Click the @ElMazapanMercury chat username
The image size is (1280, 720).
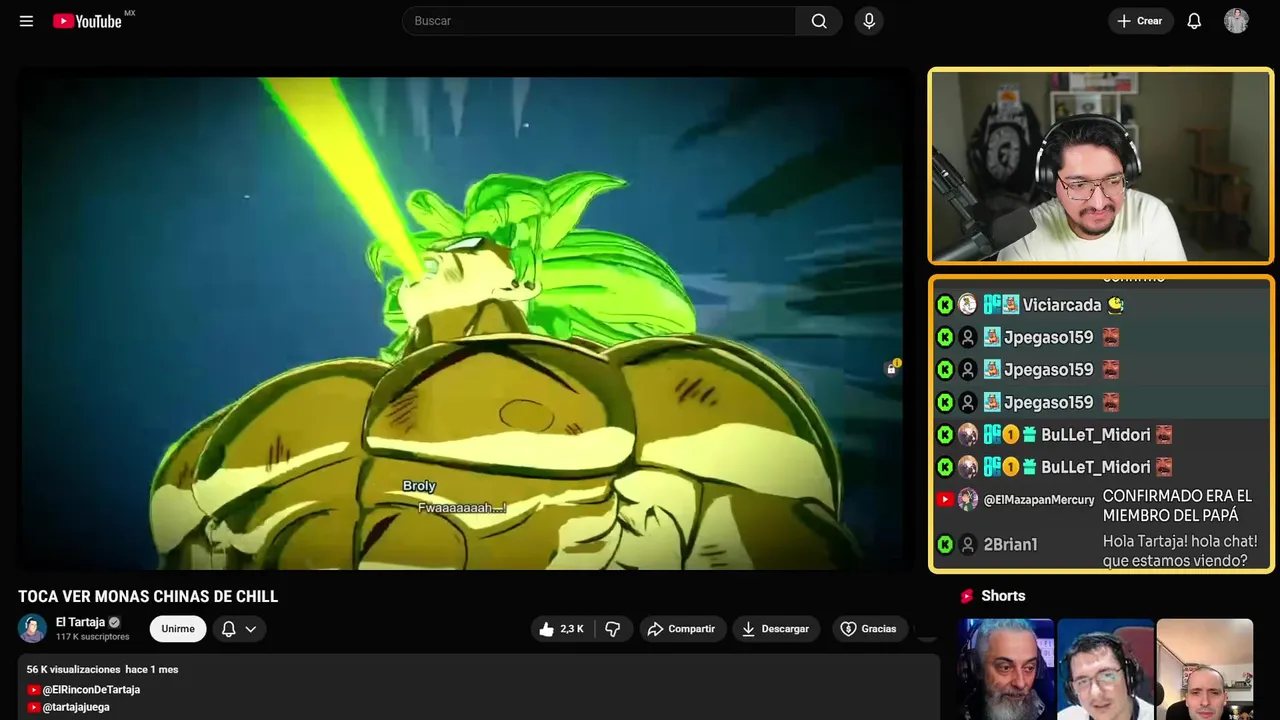click(x=1039, y=500)
